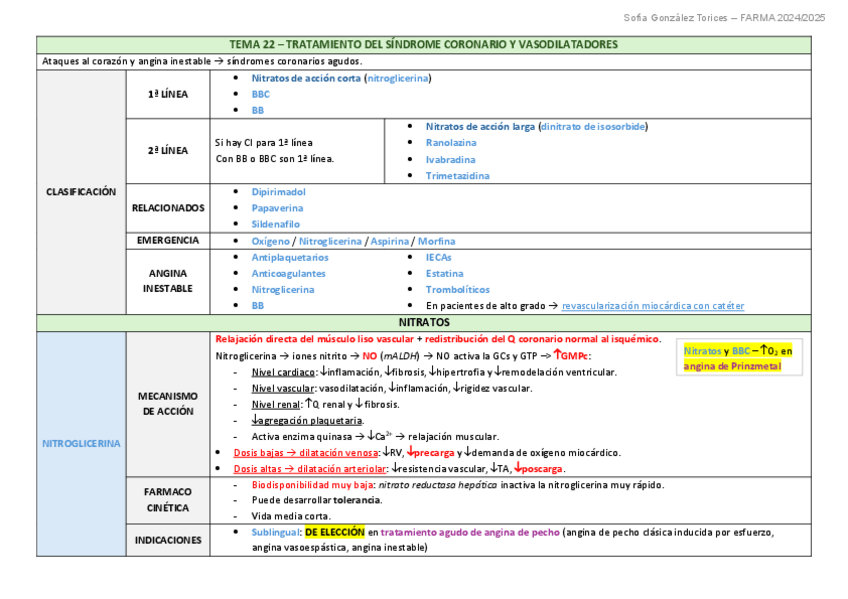The image size is (848, 599).
Task: Click the document title TEMA 22 heading
Action: tap(423, 45)
